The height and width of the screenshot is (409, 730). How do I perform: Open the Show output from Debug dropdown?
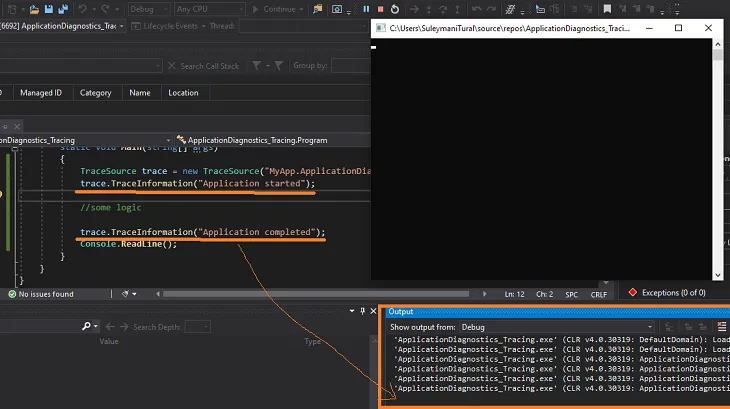coord(557,327)
